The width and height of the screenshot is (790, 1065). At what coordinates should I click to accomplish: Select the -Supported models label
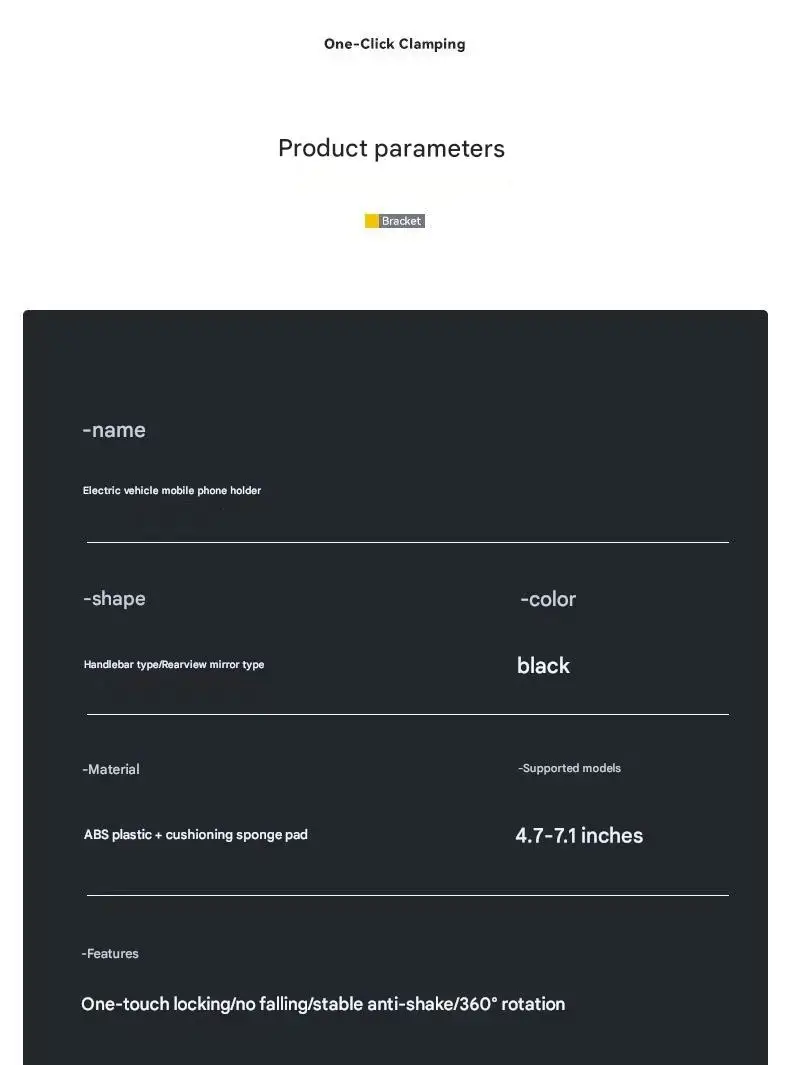click(x=570, y=769)
